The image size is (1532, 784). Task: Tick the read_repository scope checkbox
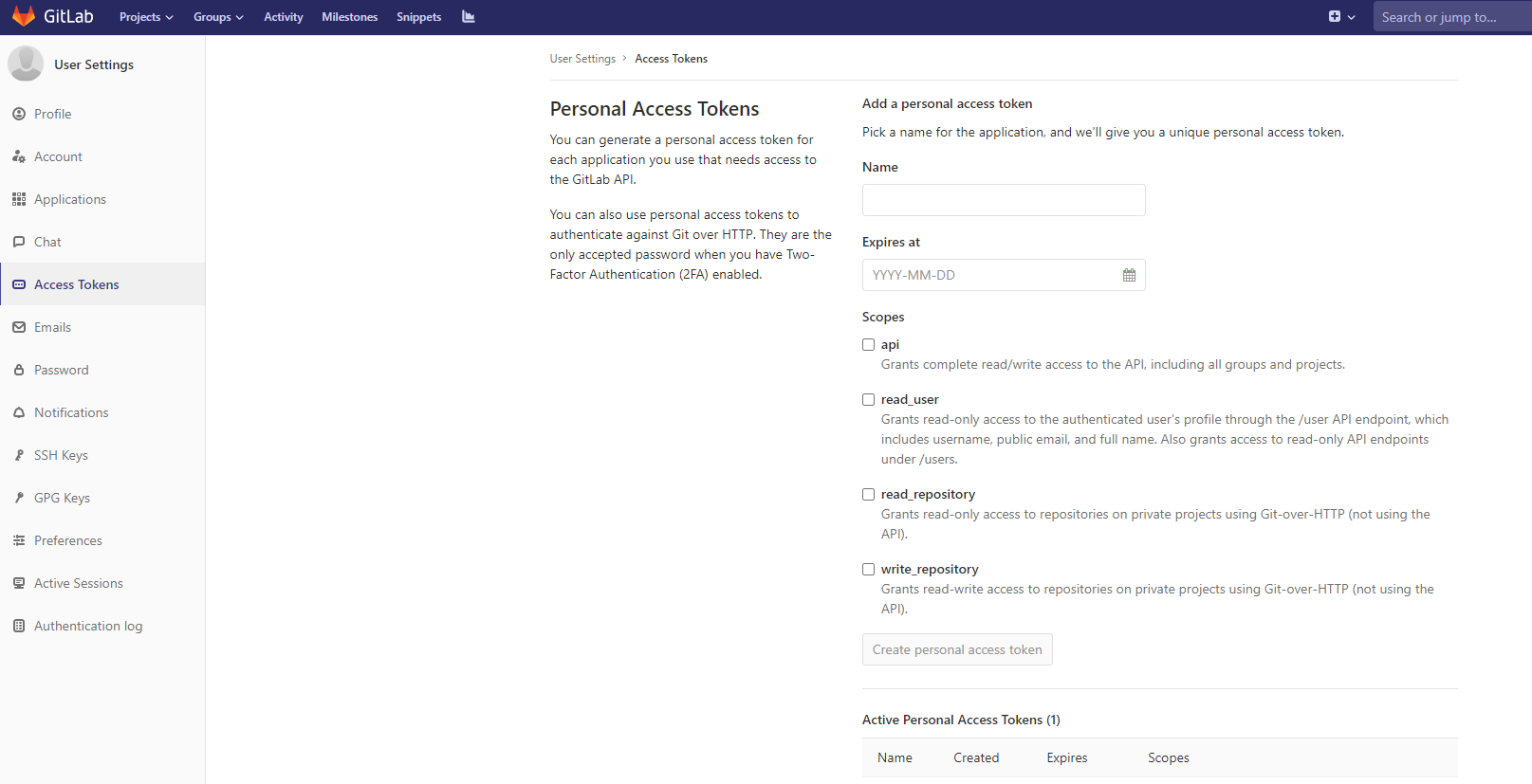pos(868,495)
